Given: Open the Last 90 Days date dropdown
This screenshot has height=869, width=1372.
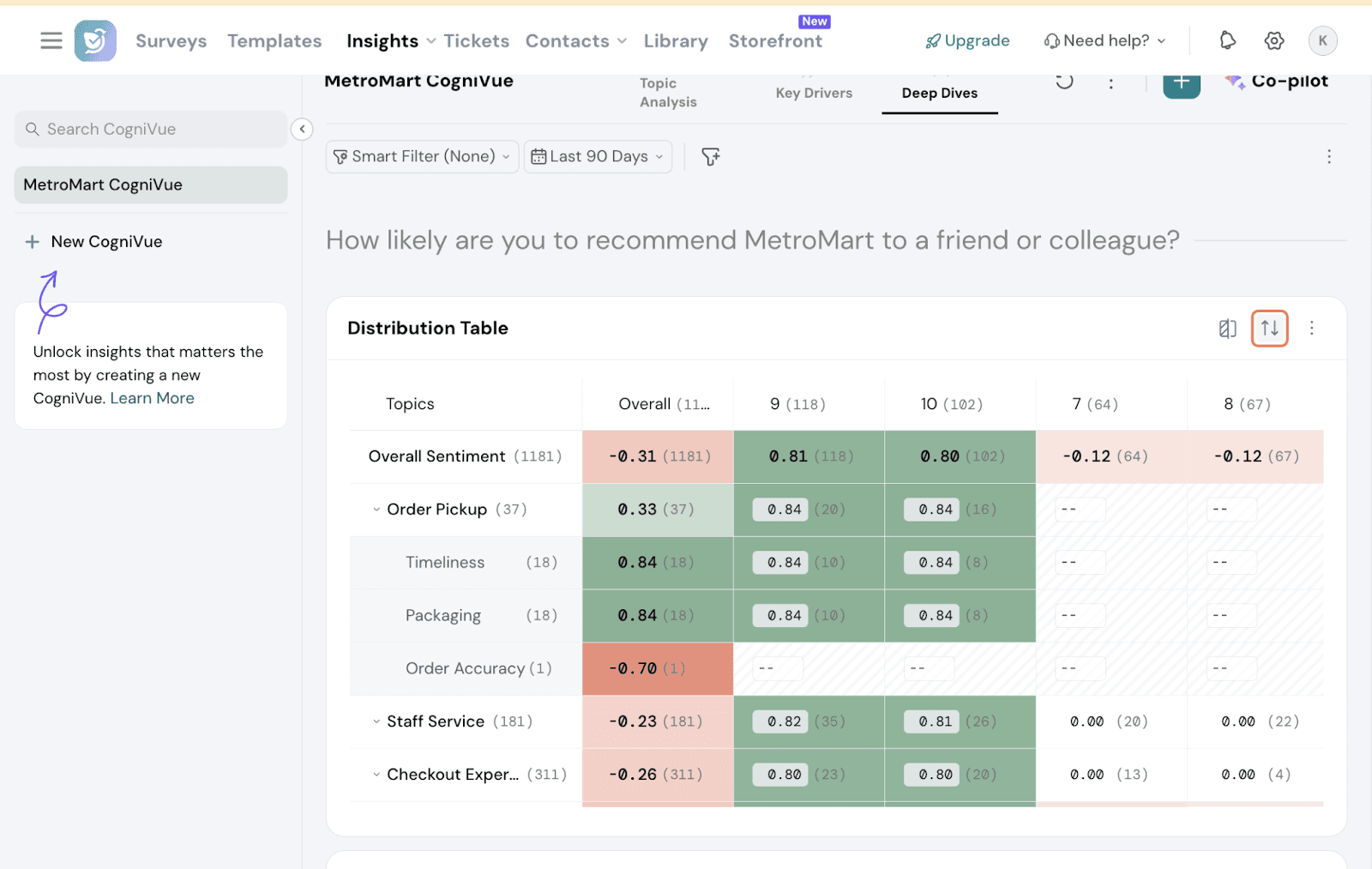Looking at the screenshot, I should (598, 157).
